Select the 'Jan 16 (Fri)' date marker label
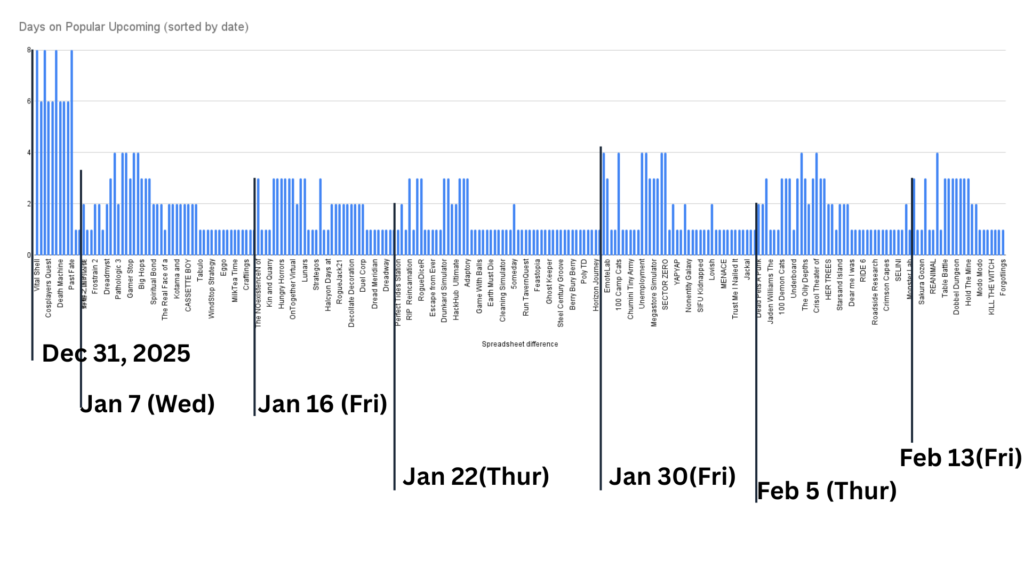The height and width of the screenshot is (576, 1024). [x=322, y=404]
